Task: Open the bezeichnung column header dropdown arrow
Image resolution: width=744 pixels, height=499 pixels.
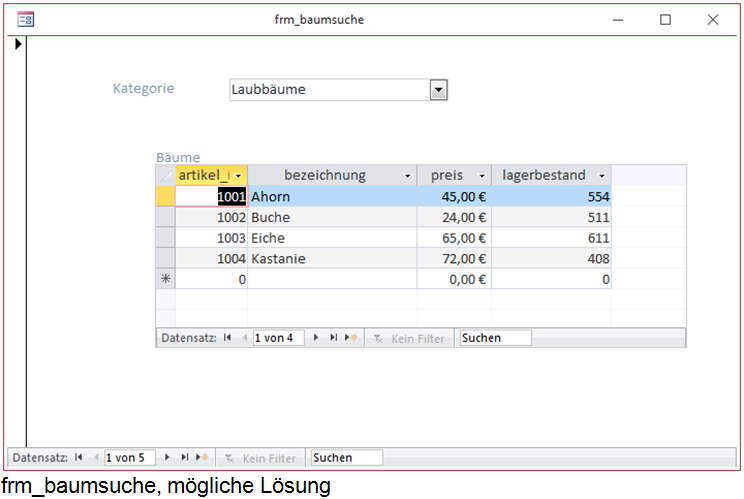Action: [407, 176]
